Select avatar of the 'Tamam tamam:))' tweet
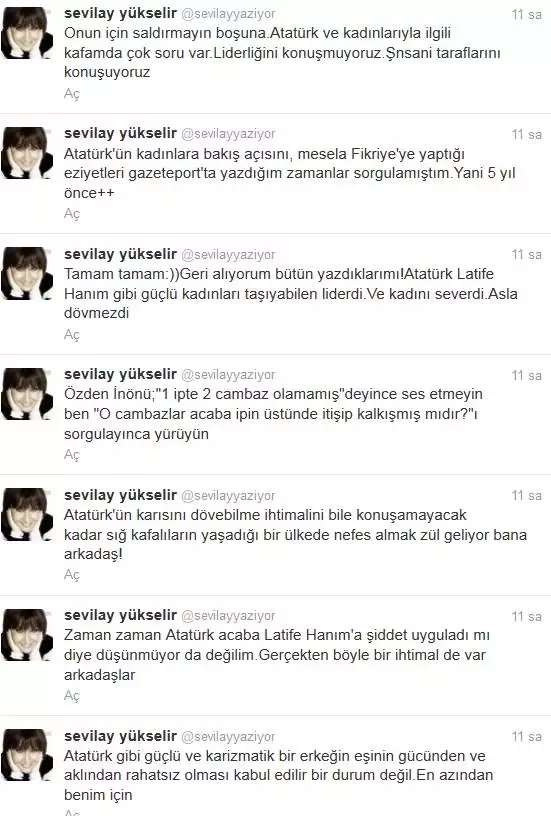Screen dimensions: 551x816 point(27,274)
